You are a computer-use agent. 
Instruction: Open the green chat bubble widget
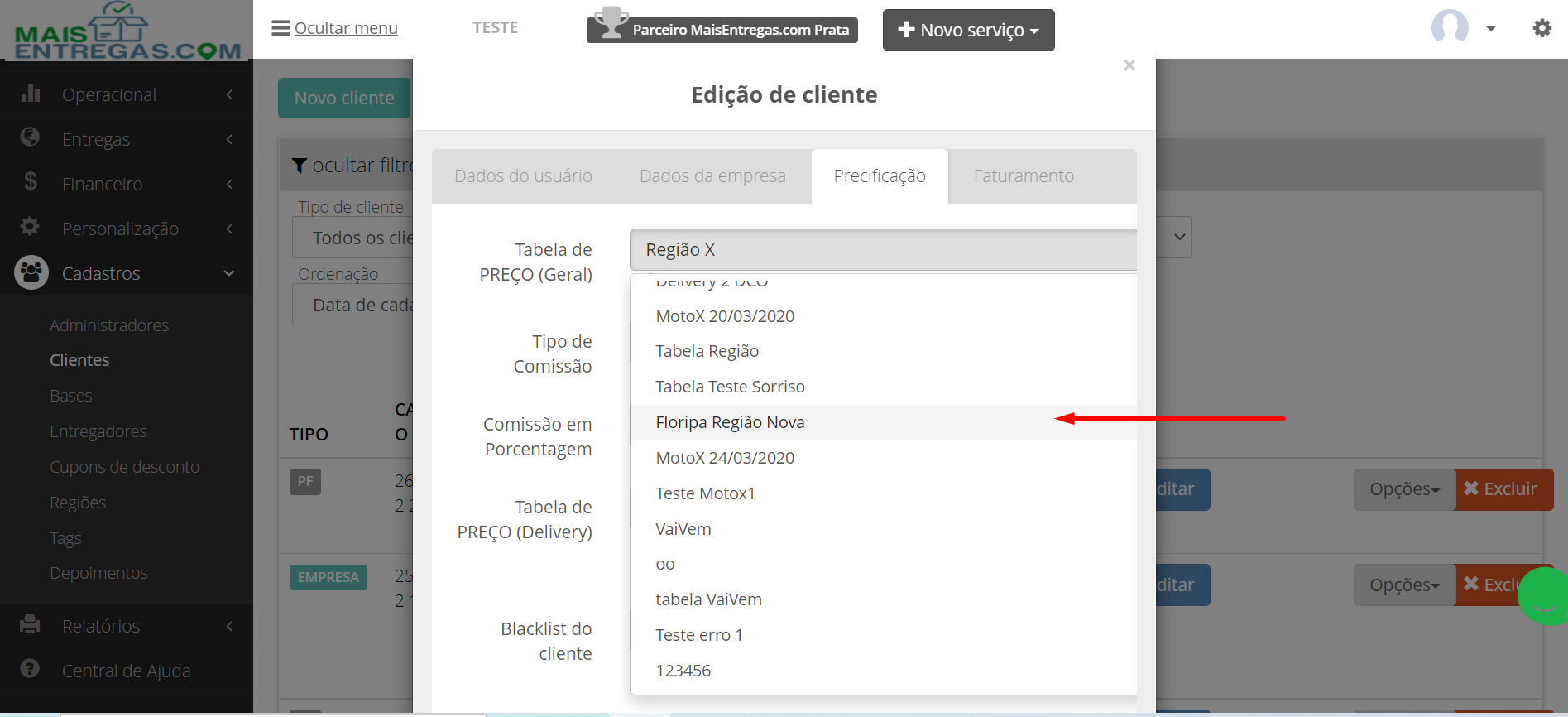coord(1543,596)
